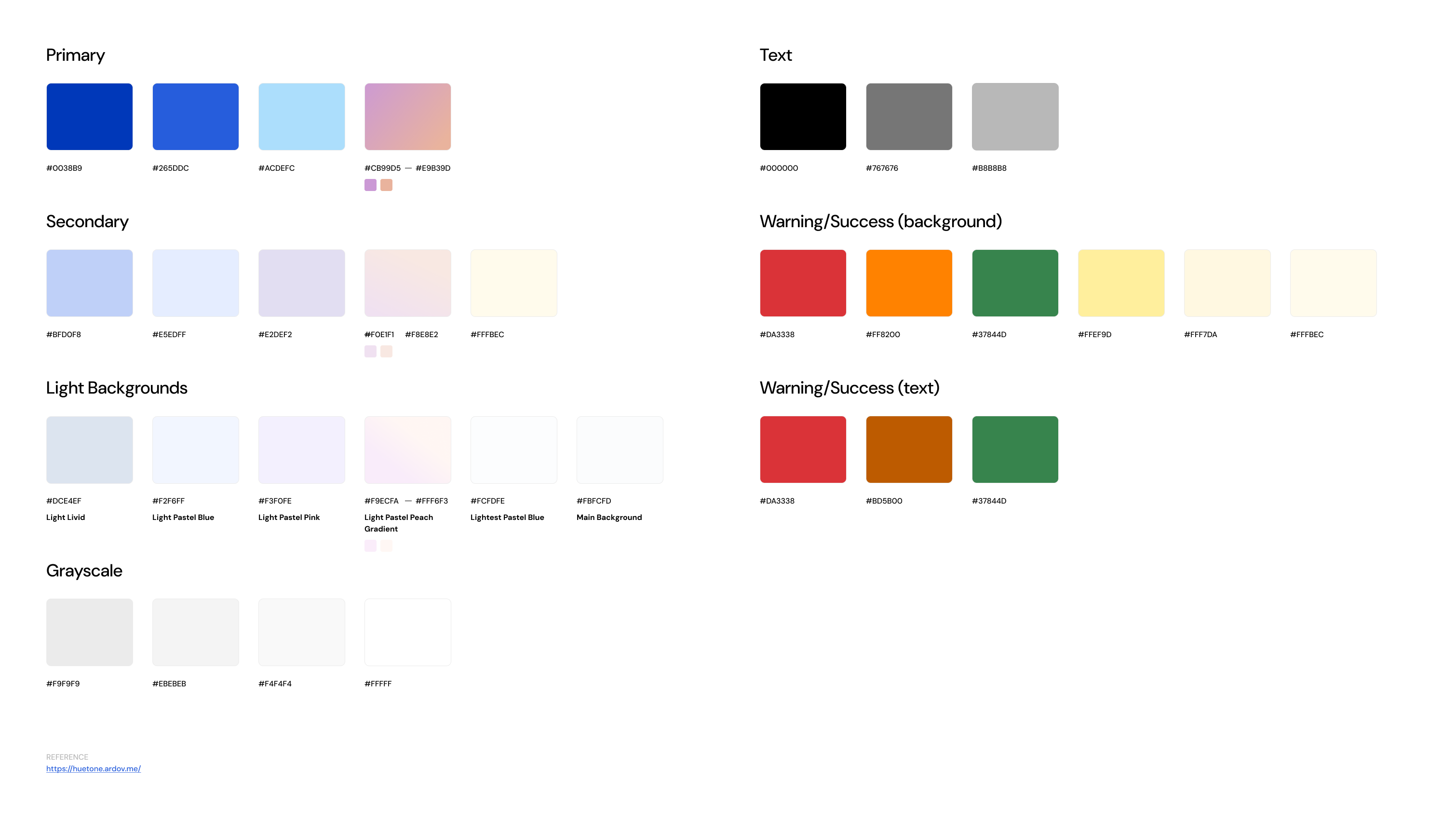Select the orange #FF8200 warning swatch
1456x819 pixels.
click(x=909, y=283)
